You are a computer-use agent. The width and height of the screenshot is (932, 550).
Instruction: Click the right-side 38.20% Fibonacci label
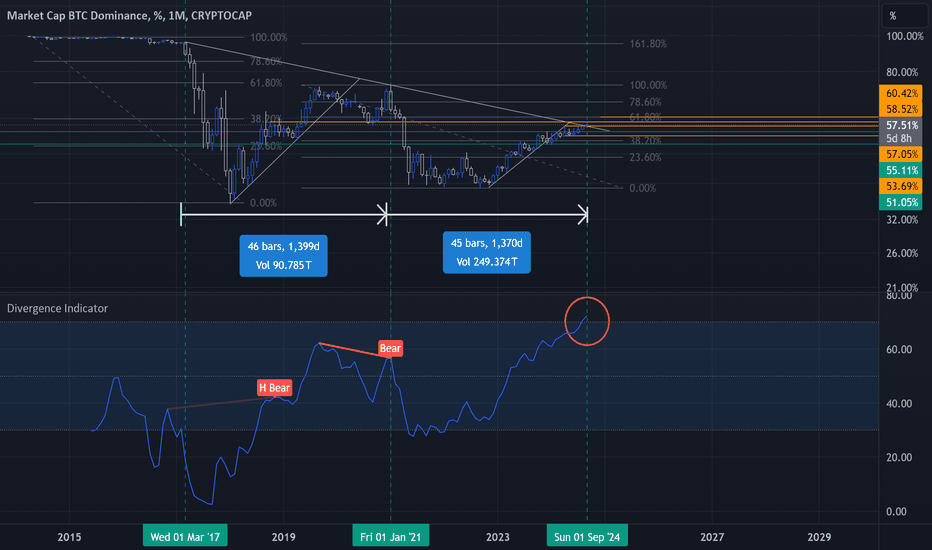645,141
